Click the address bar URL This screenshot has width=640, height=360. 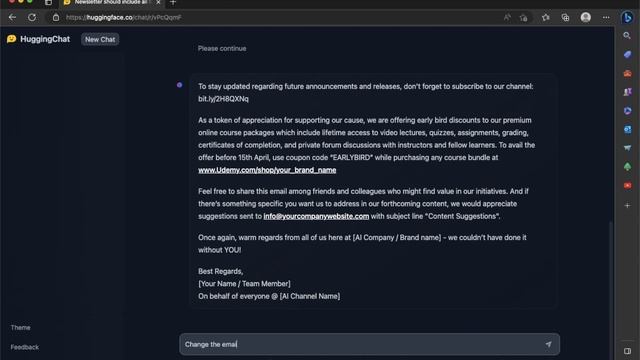click(124, 17)
